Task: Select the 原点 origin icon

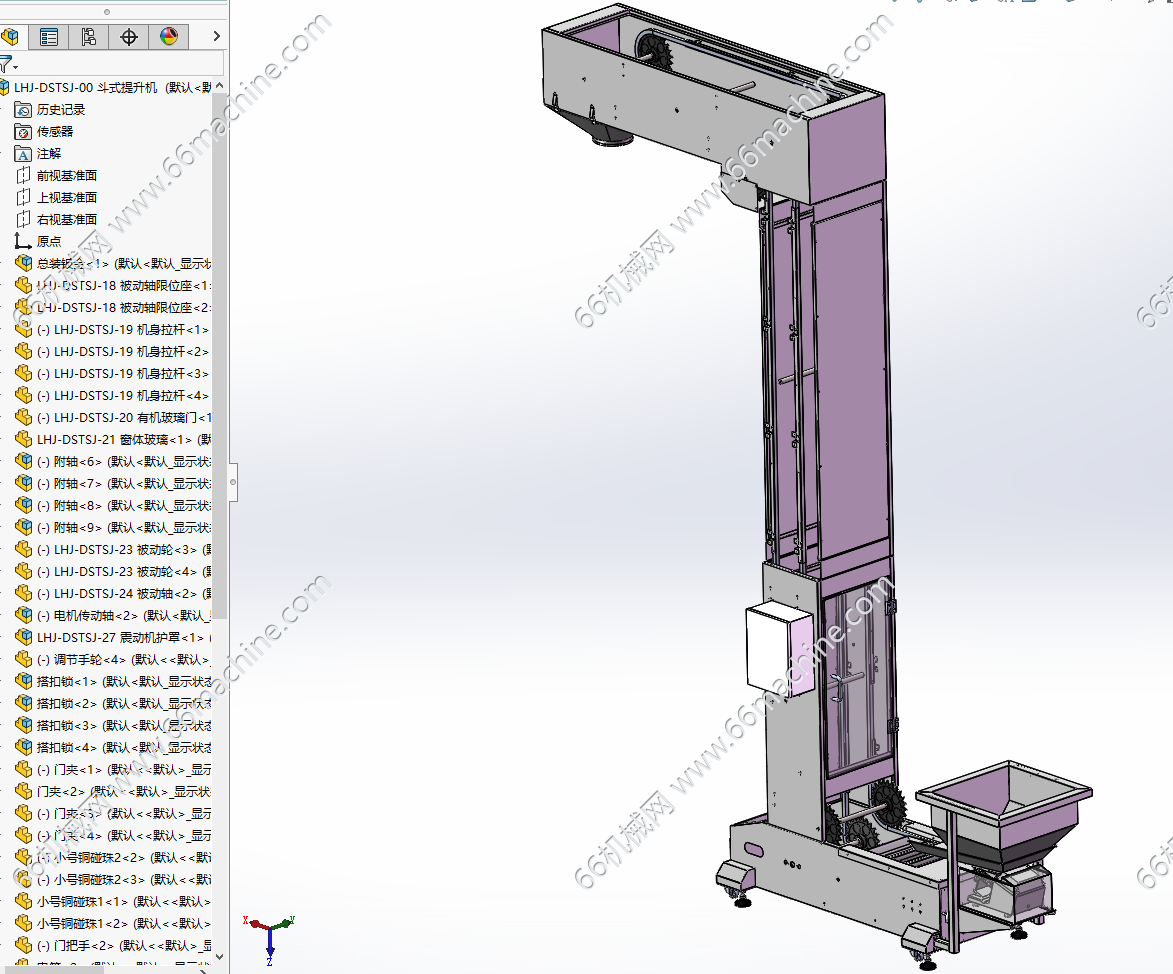Action: [23, 241]
